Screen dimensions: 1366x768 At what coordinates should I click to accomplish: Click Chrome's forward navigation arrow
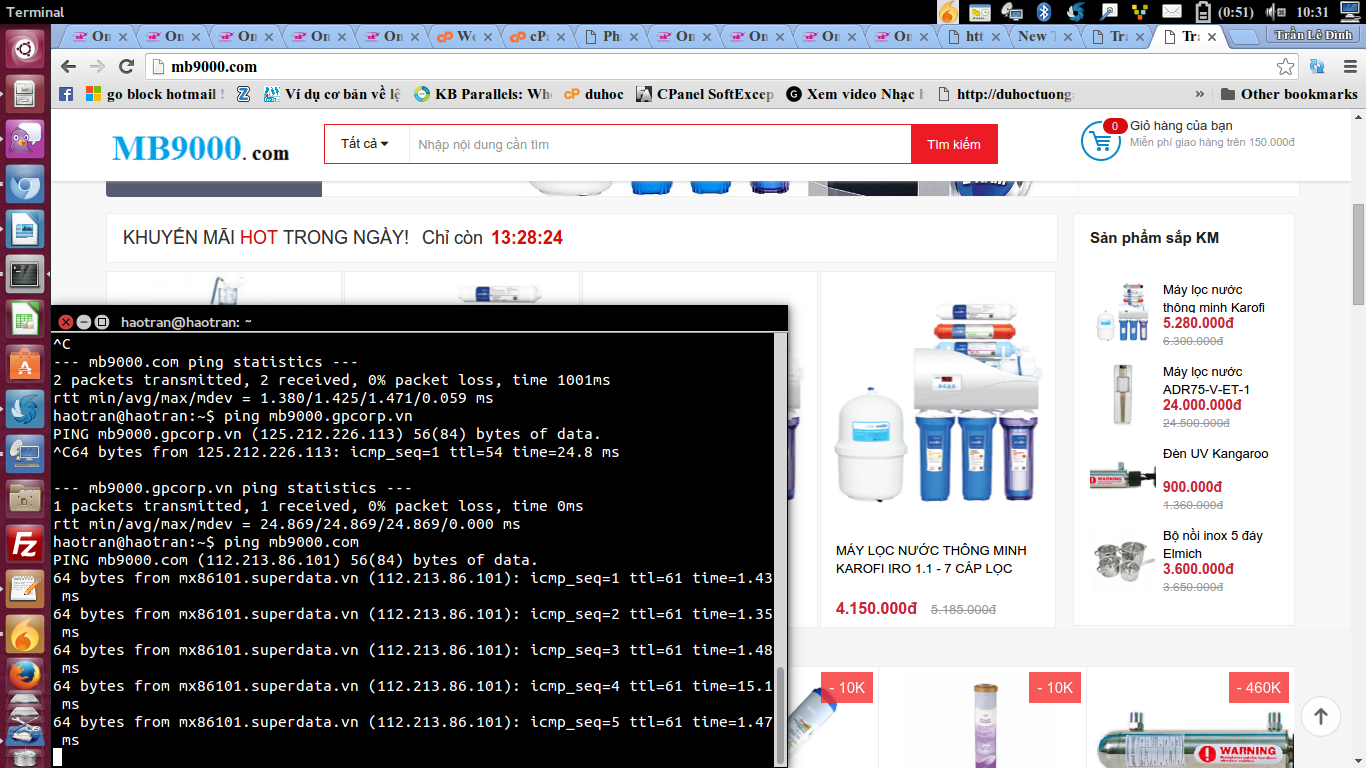[97, 67]
